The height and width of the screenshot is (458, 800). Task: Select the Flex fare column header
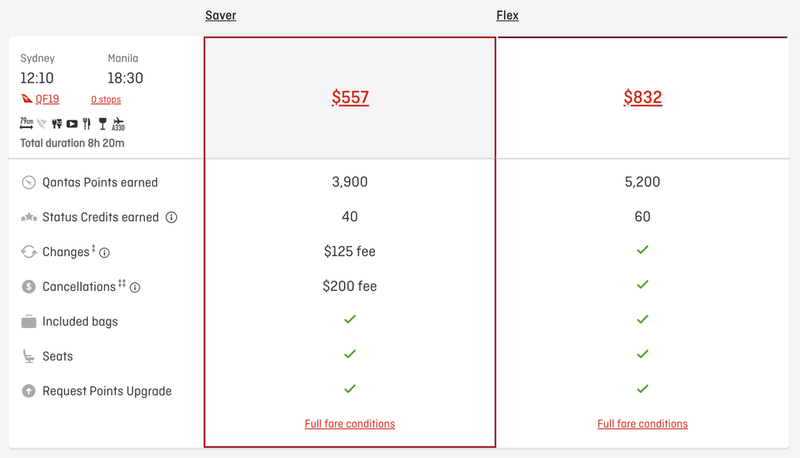[507, 15]
